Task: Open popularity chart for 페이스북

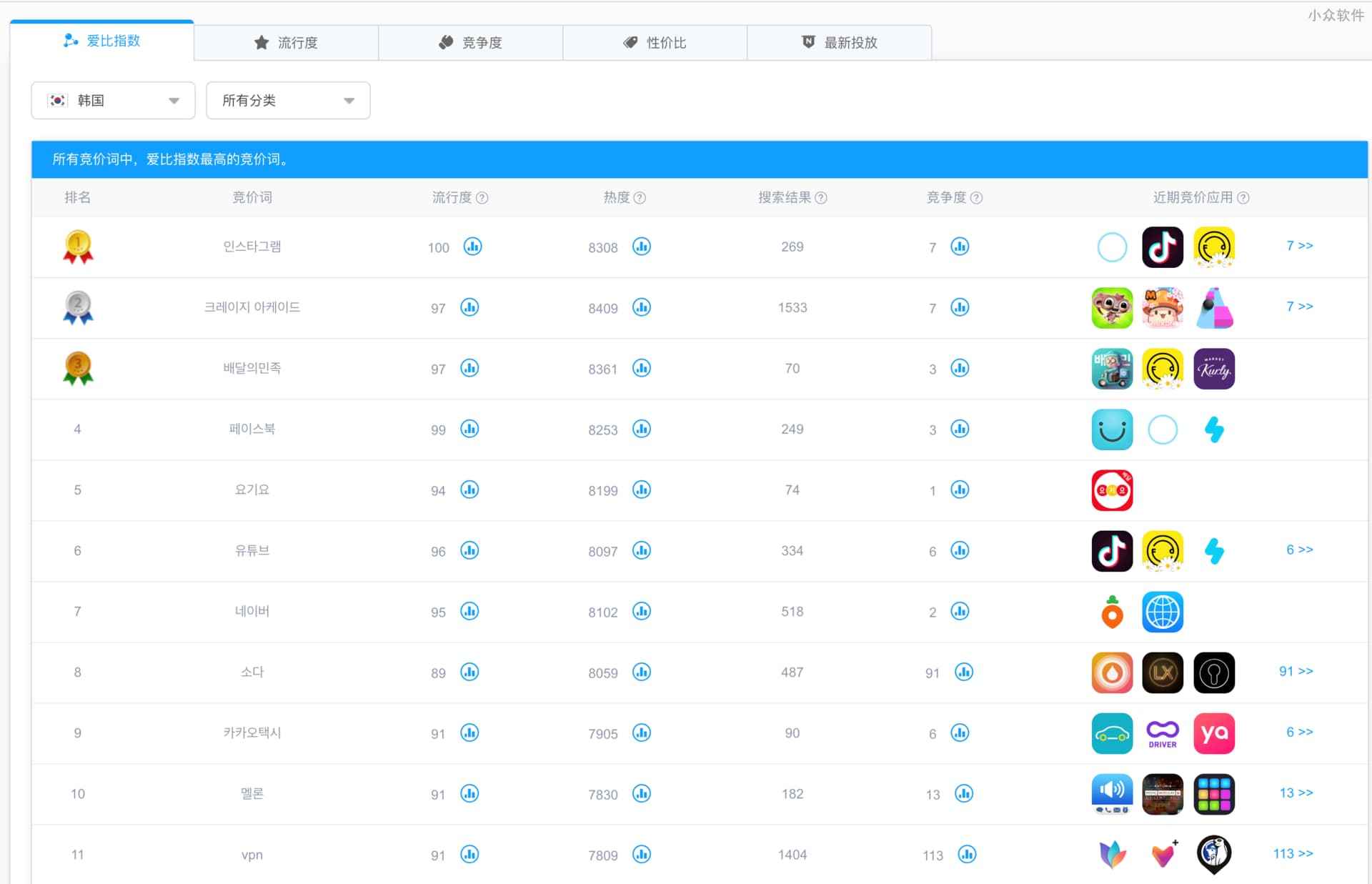Action: (469, 429)
